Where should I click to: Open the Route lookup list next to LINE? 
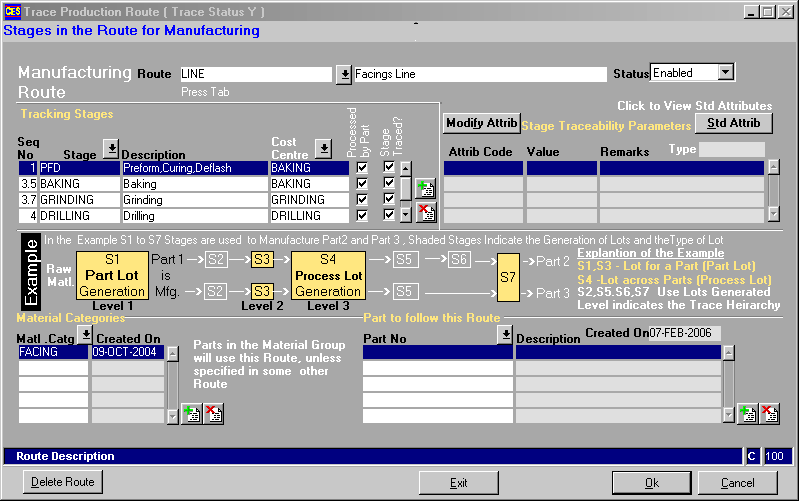[344, 74]
